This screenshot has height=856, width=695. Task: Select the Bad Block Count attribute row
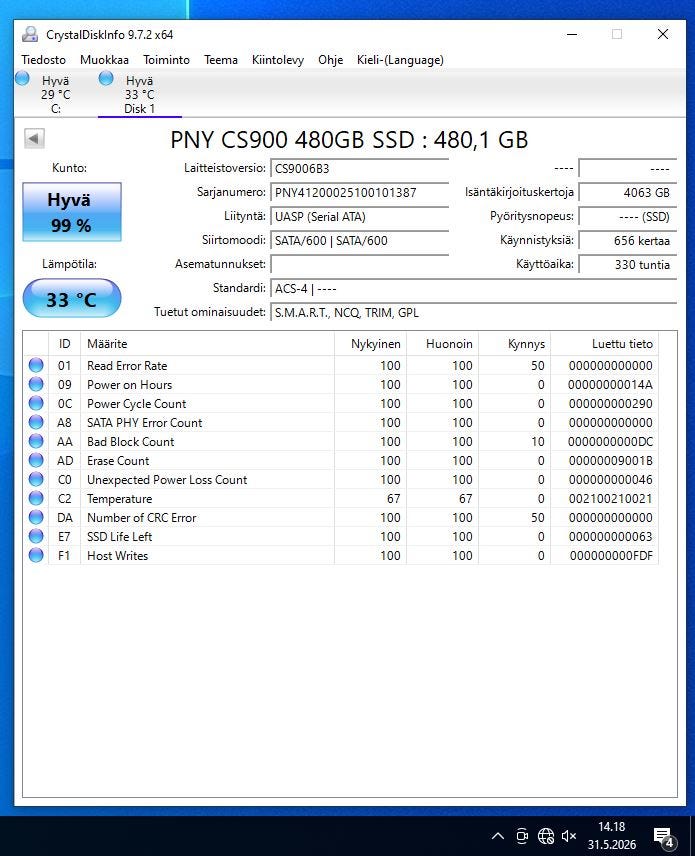[341, 441]
